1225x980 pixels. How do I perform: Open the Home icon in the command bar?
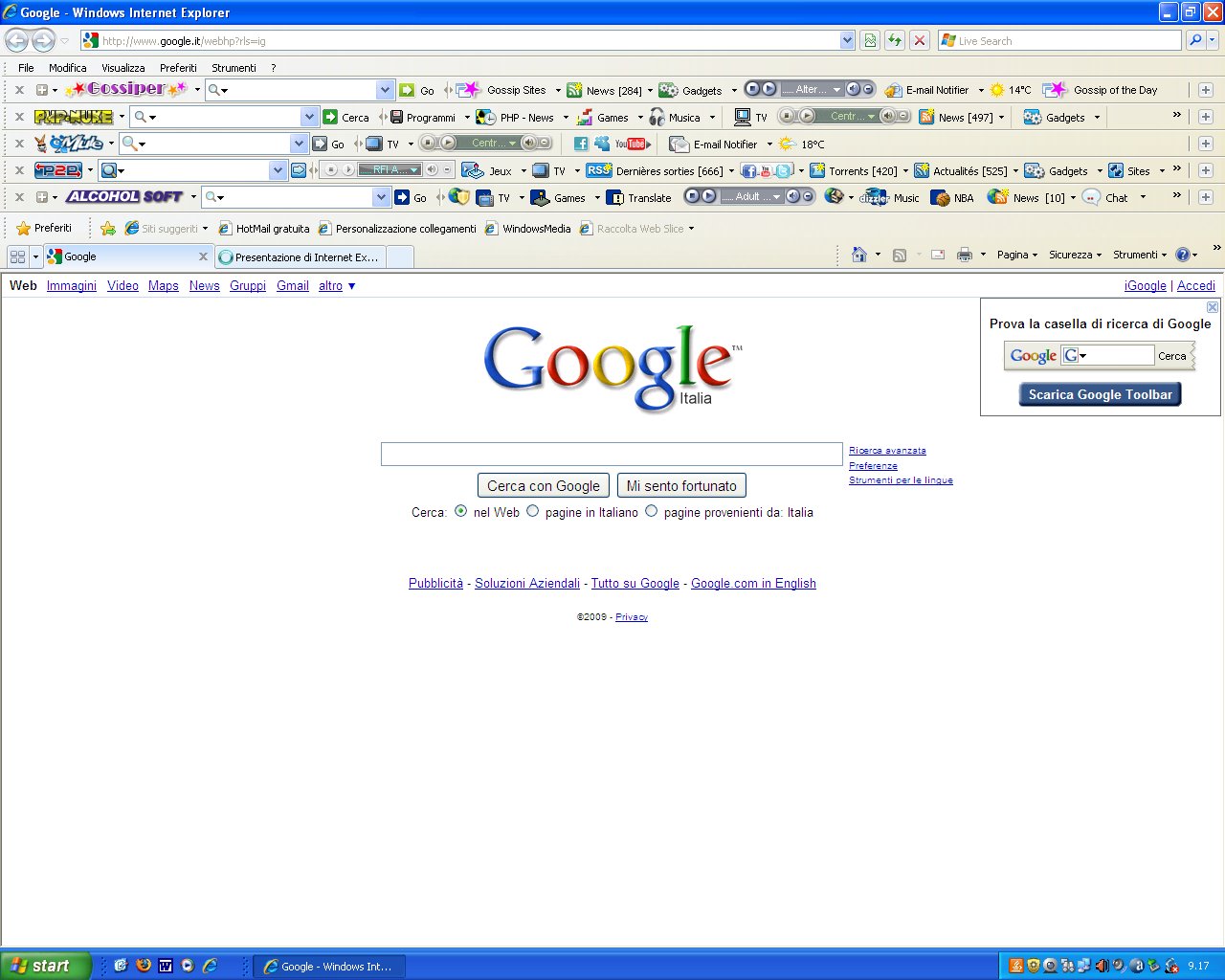click(x=859, y=255)
